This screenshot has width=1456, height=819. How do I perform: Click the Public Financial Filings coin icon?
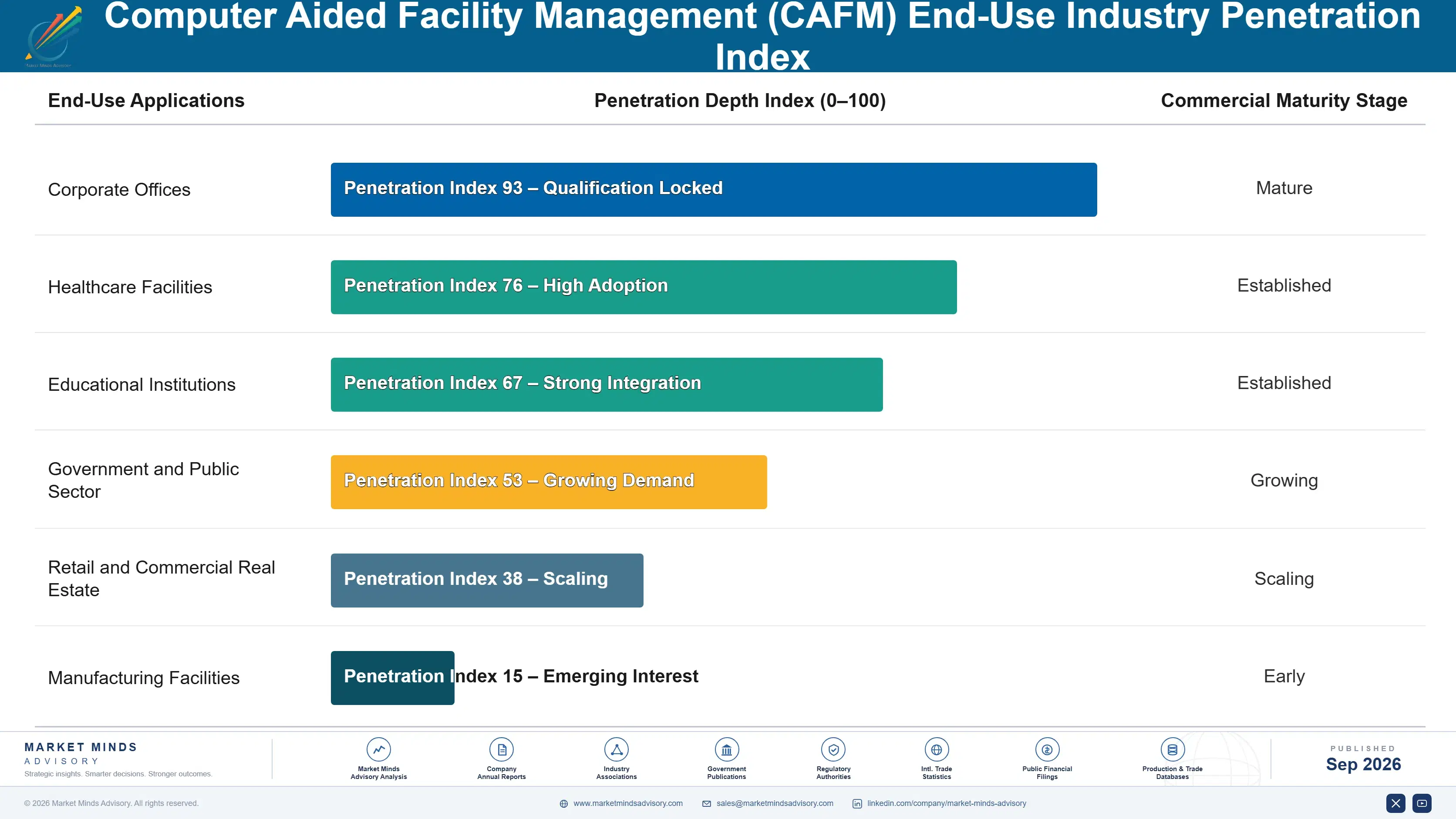pyautogui.click(x=1047, y=749)
